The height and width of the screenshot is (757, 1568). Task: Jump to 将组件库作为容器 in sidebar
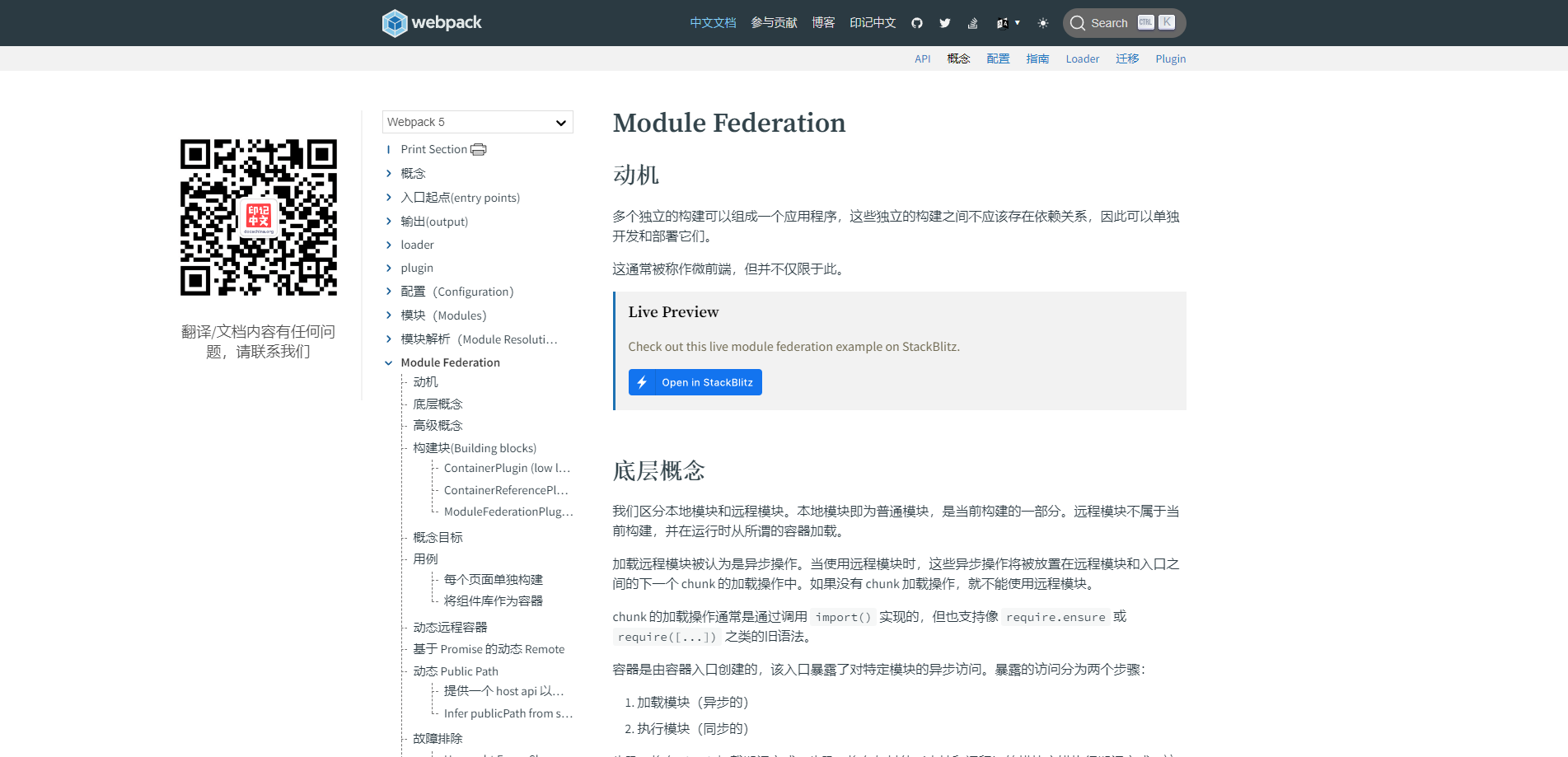(x=494, y=600)
